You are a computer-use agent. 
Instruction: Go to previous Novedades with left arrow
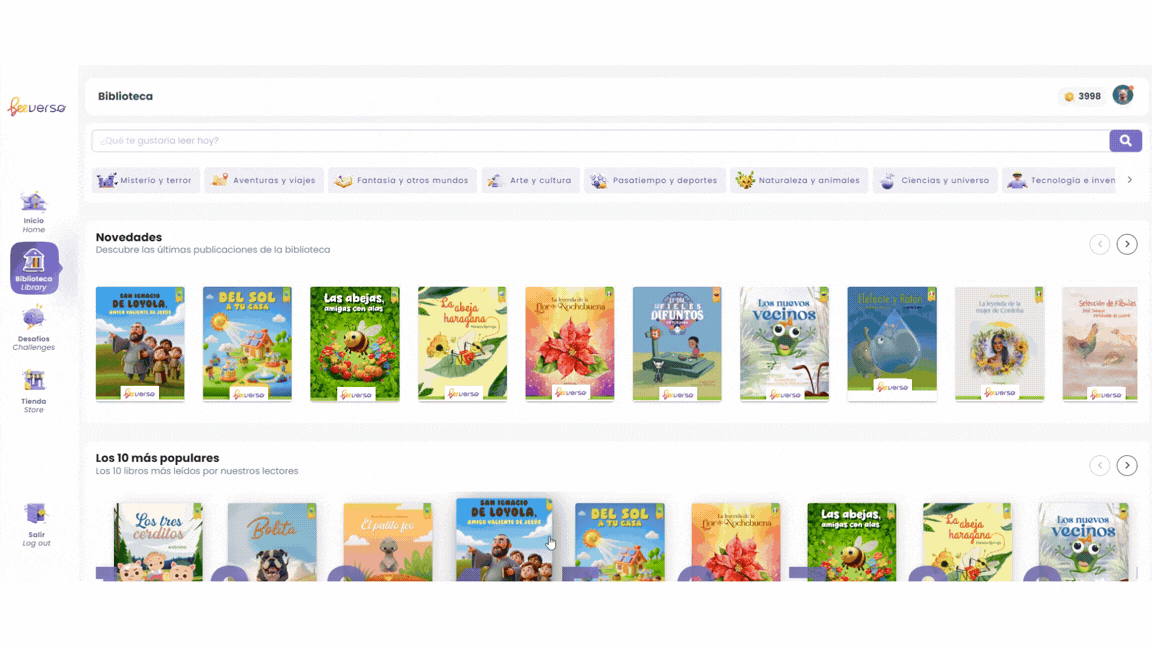coord(1099,244)
